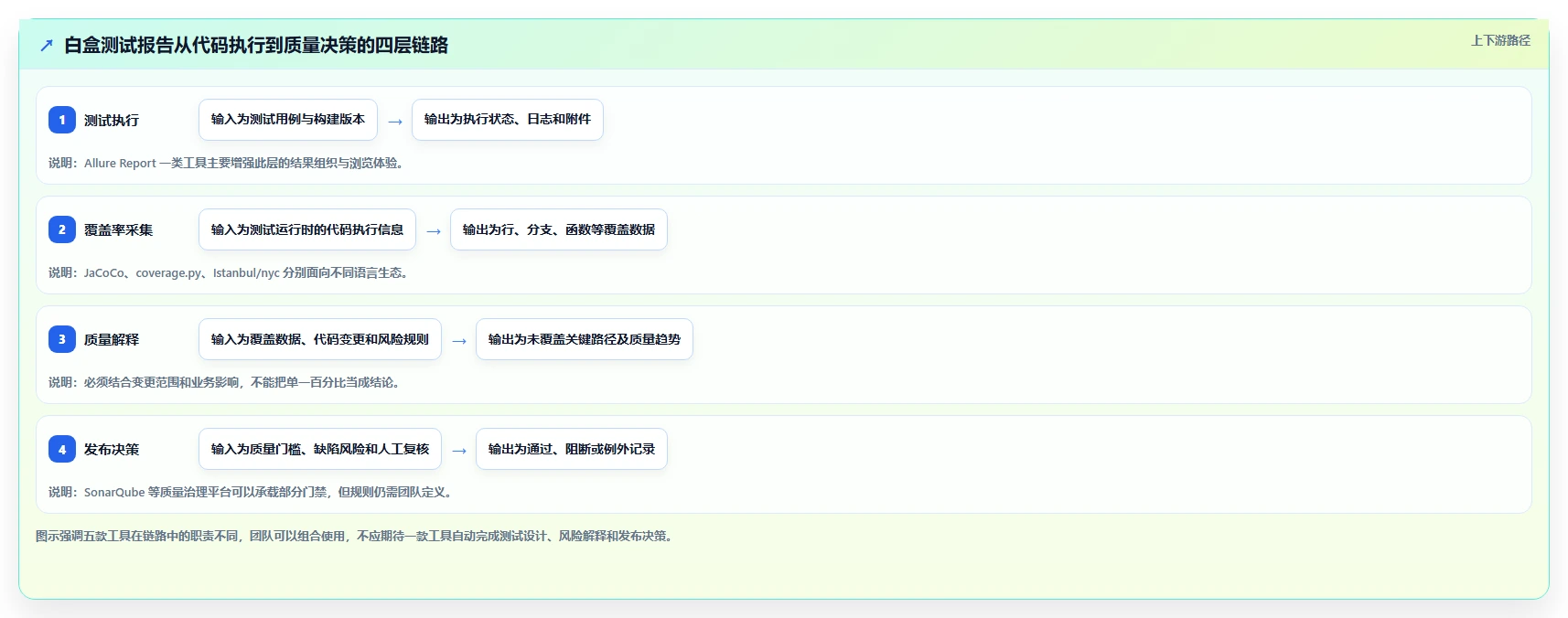1568x618 pixels.
Task: Click step badge 1 for 测试执行
Action: (x=62, y=120)
